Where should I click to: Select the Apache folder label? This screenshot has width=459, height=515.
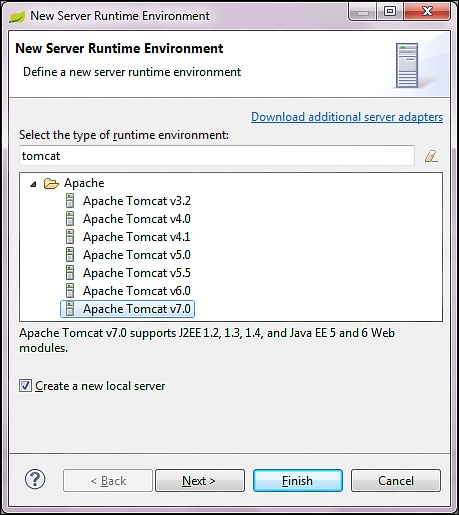tap(84, 183)
